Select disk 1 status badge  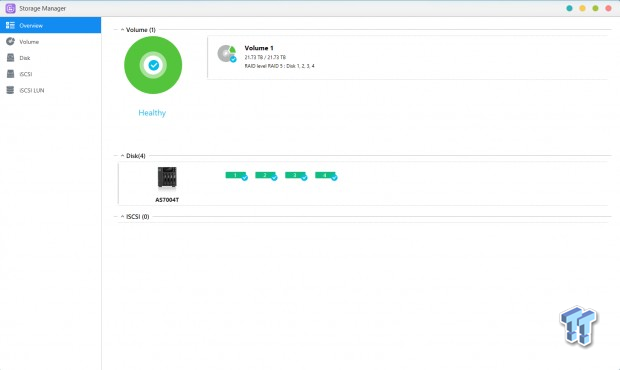tap(236, 176)
